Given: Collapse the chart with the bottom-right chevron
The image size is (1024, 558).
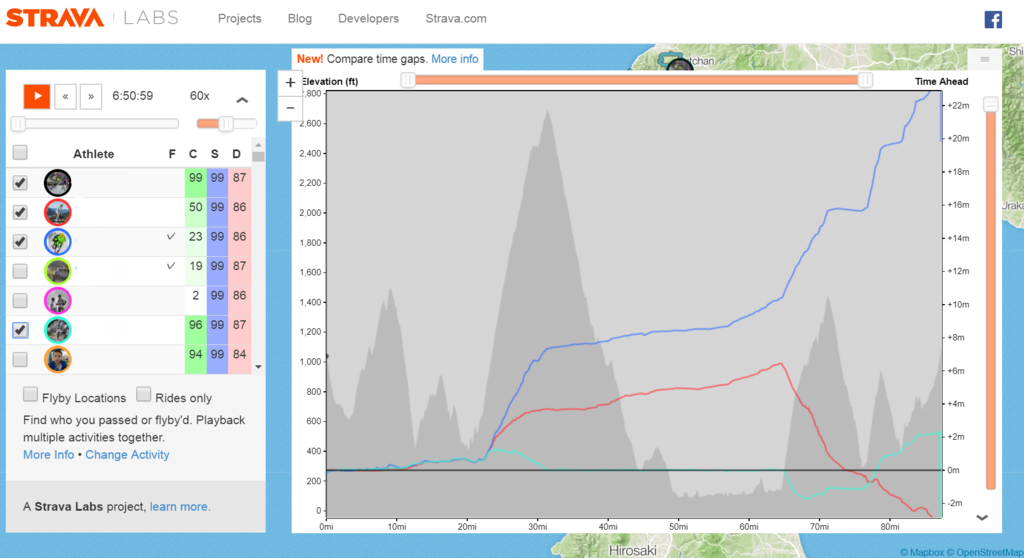Looking at the screenshot, I should click(x=982, y=517).
